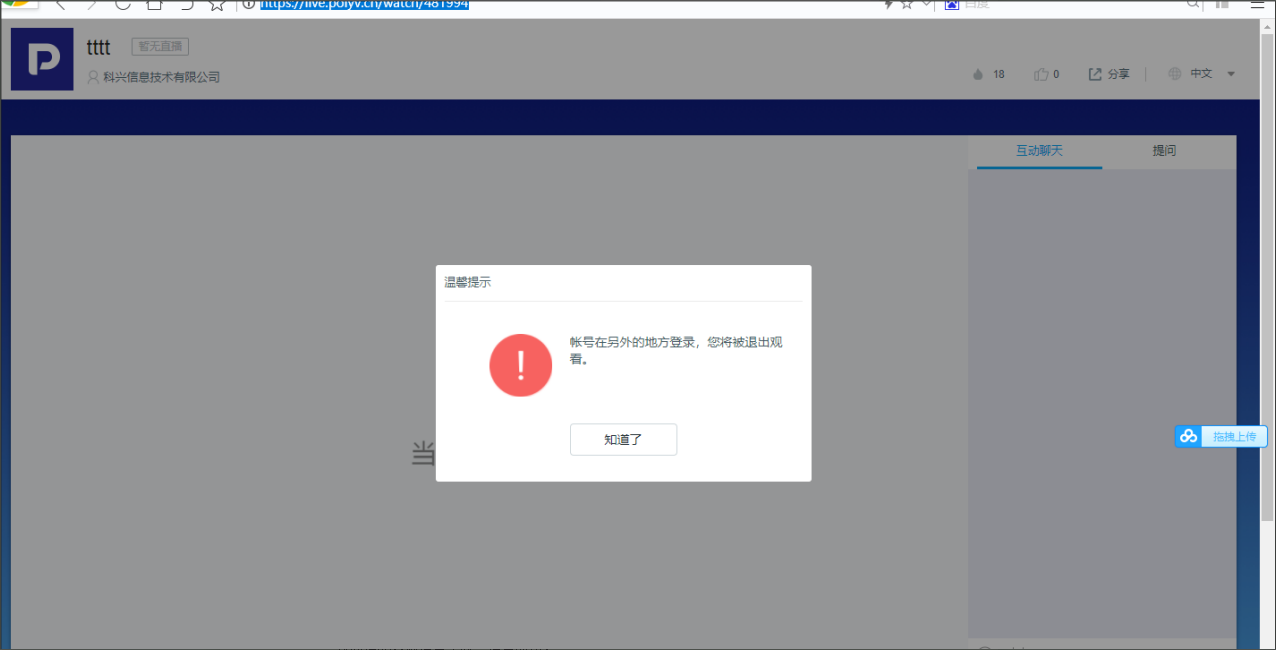The height and width of the screenshot is (650, 1276).
Task: Click the water-drop popularity icon
Action: click(977, 74)
